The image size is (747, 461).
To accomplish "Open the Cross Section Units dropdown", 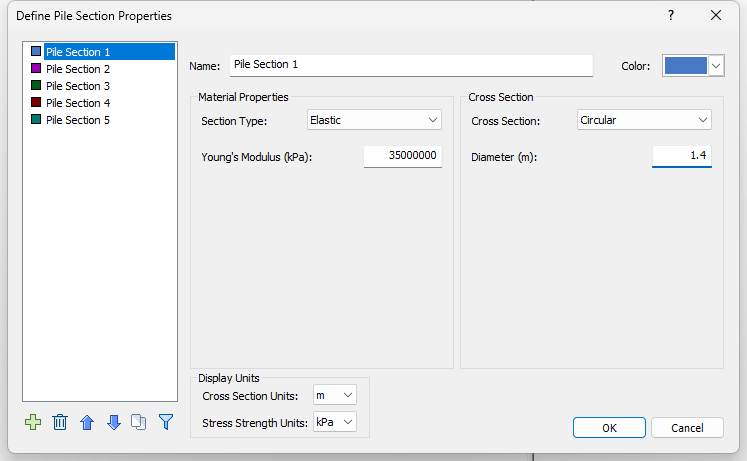I will coord(334,395).
